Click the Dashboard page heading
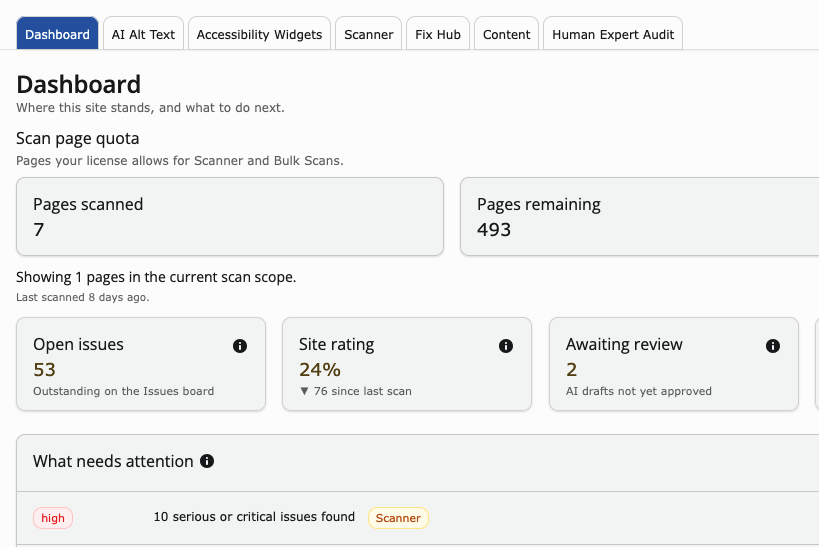 click(x=78, y=84)
